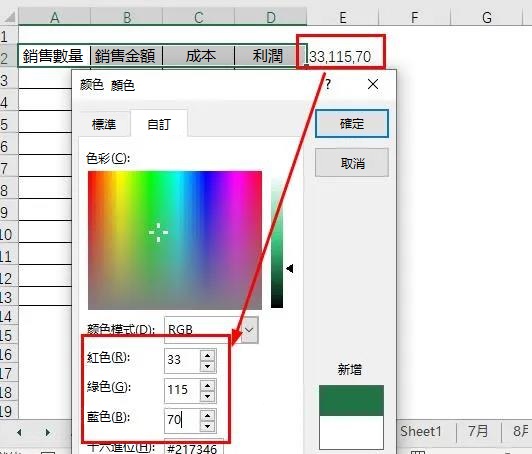This screenshot has height=454, width=532.
Task: Click the luminance slider triangle marker
Action: [x=290, y=269]
